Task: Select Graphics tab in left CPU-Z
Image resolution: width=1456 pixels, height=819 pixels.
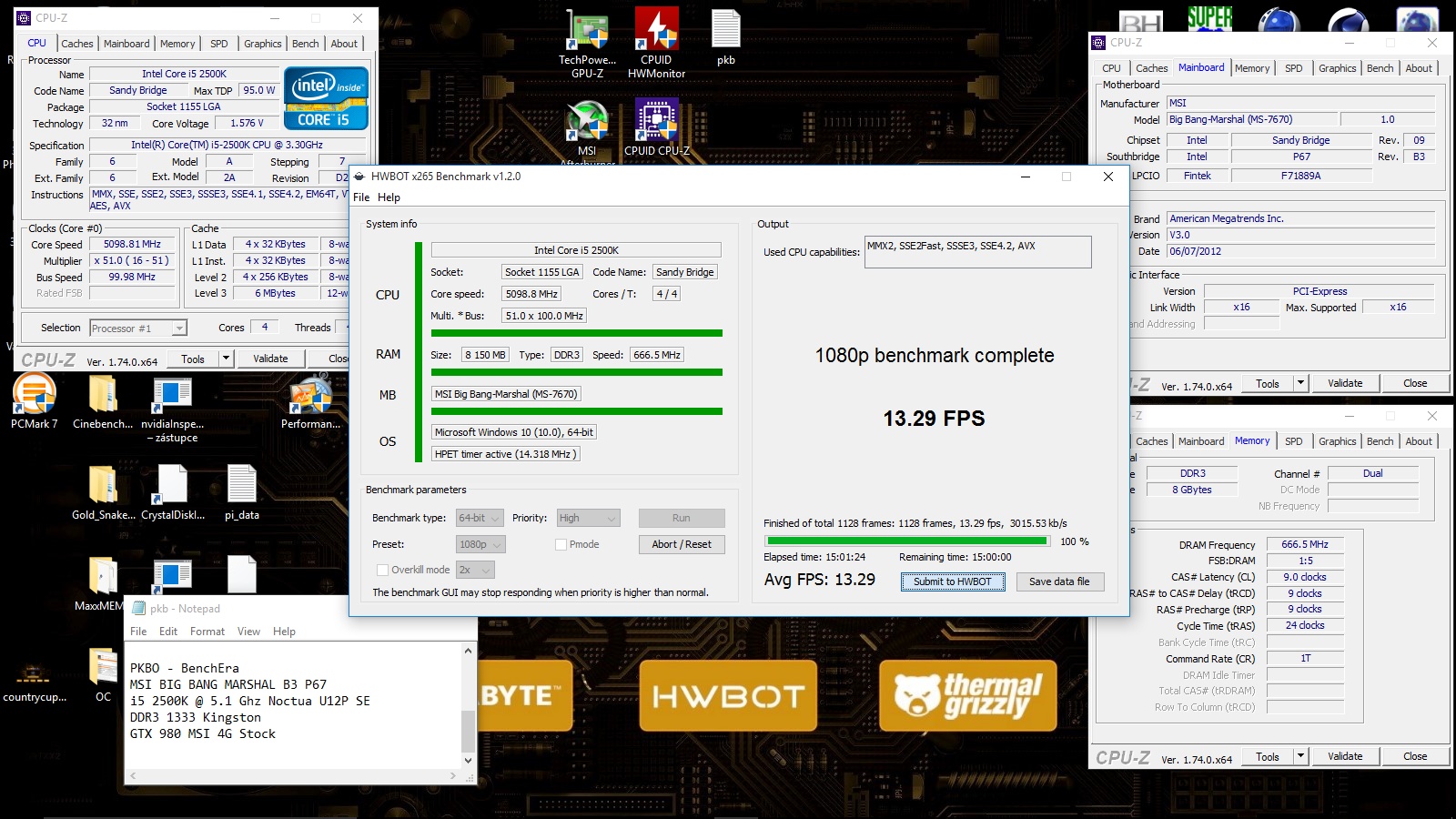Action: [262, 44]
